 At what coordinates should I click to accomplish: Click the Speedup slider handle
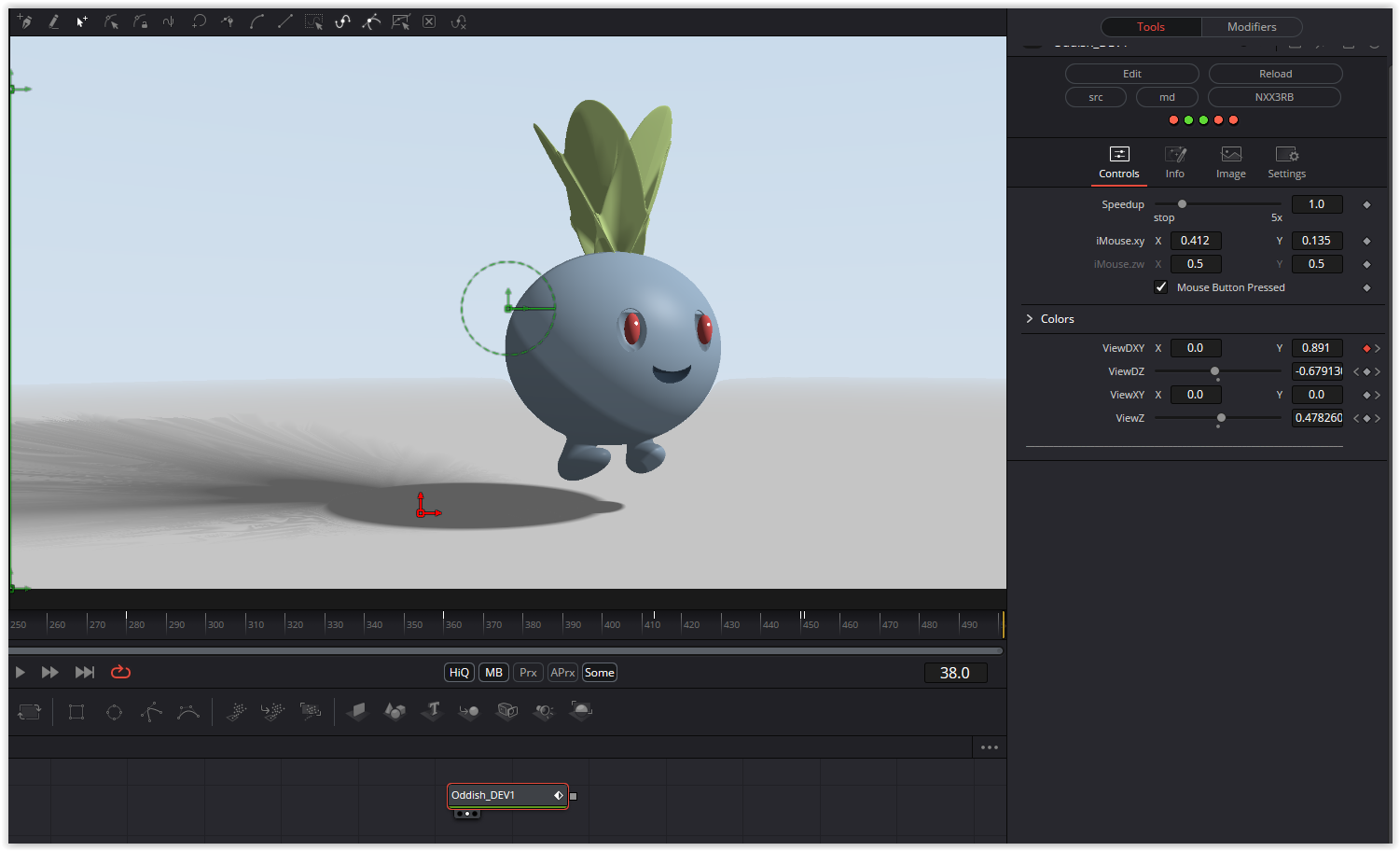1182,203
